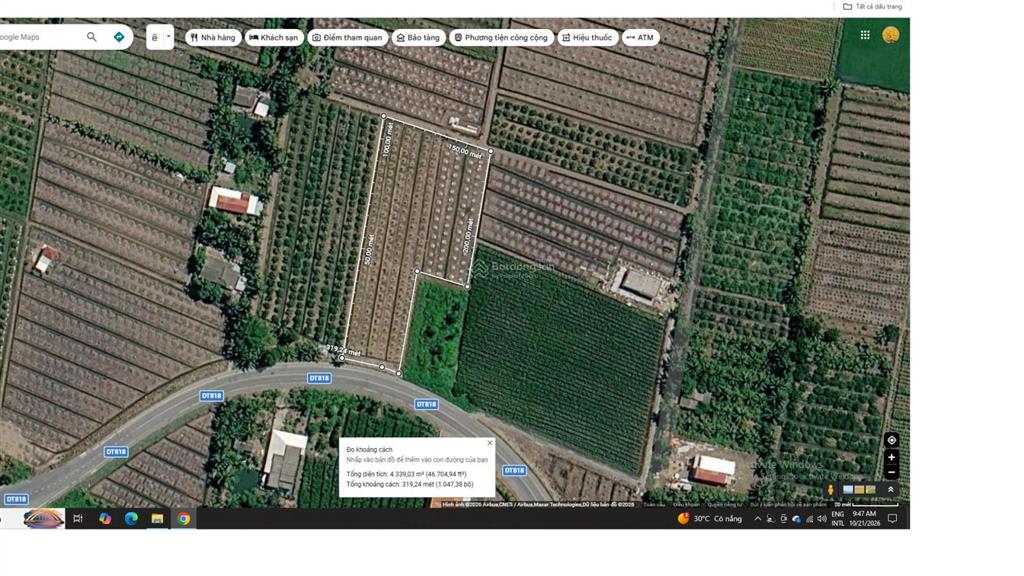Zoom in on the map
Viewport: 1024px width, 576px height.
[891, 457]
